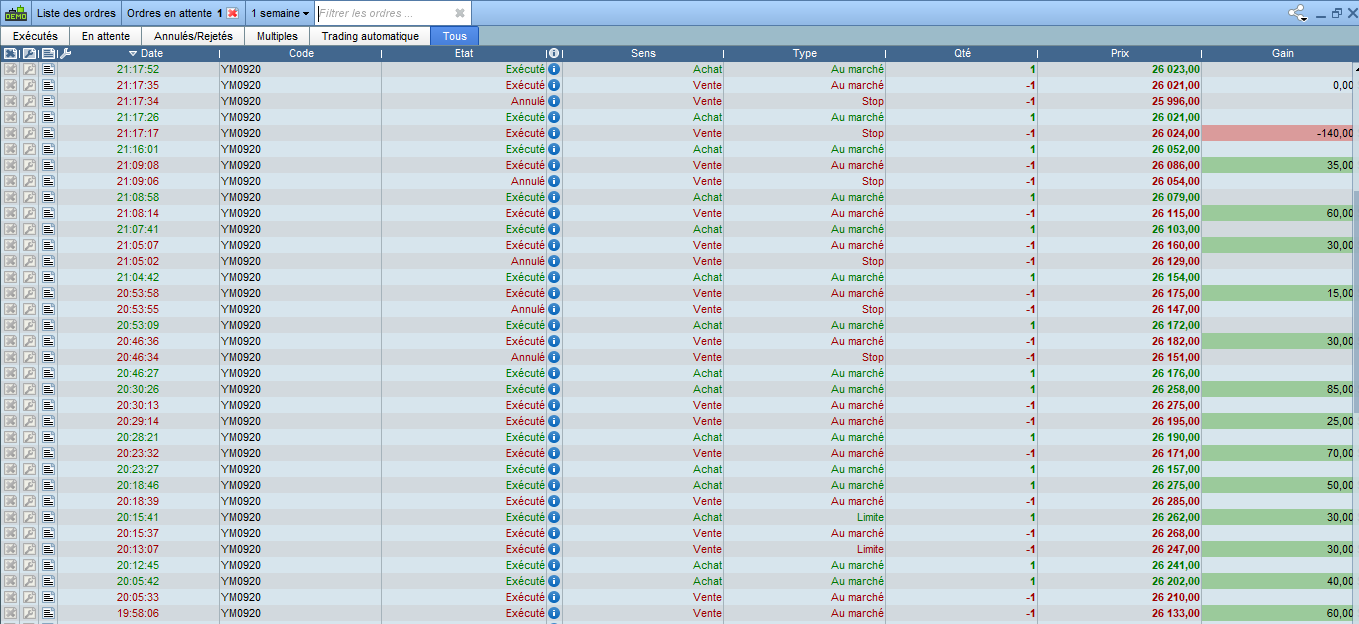Open details document of 21:05:02 order
The image size is (1359, 624).
(49, 261)
